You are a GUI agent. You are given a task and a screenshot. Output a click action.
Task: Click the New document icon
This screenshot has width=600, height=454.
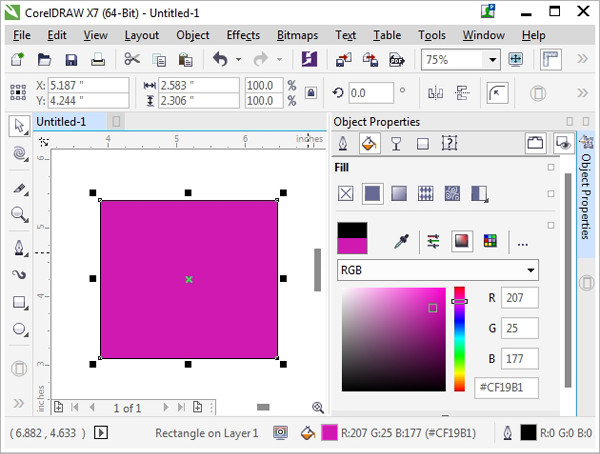coord(18,60)
